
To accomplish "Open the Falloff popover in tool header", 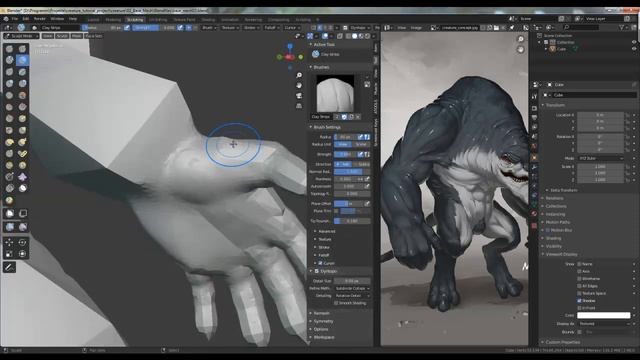I will [x=271, y=27].
